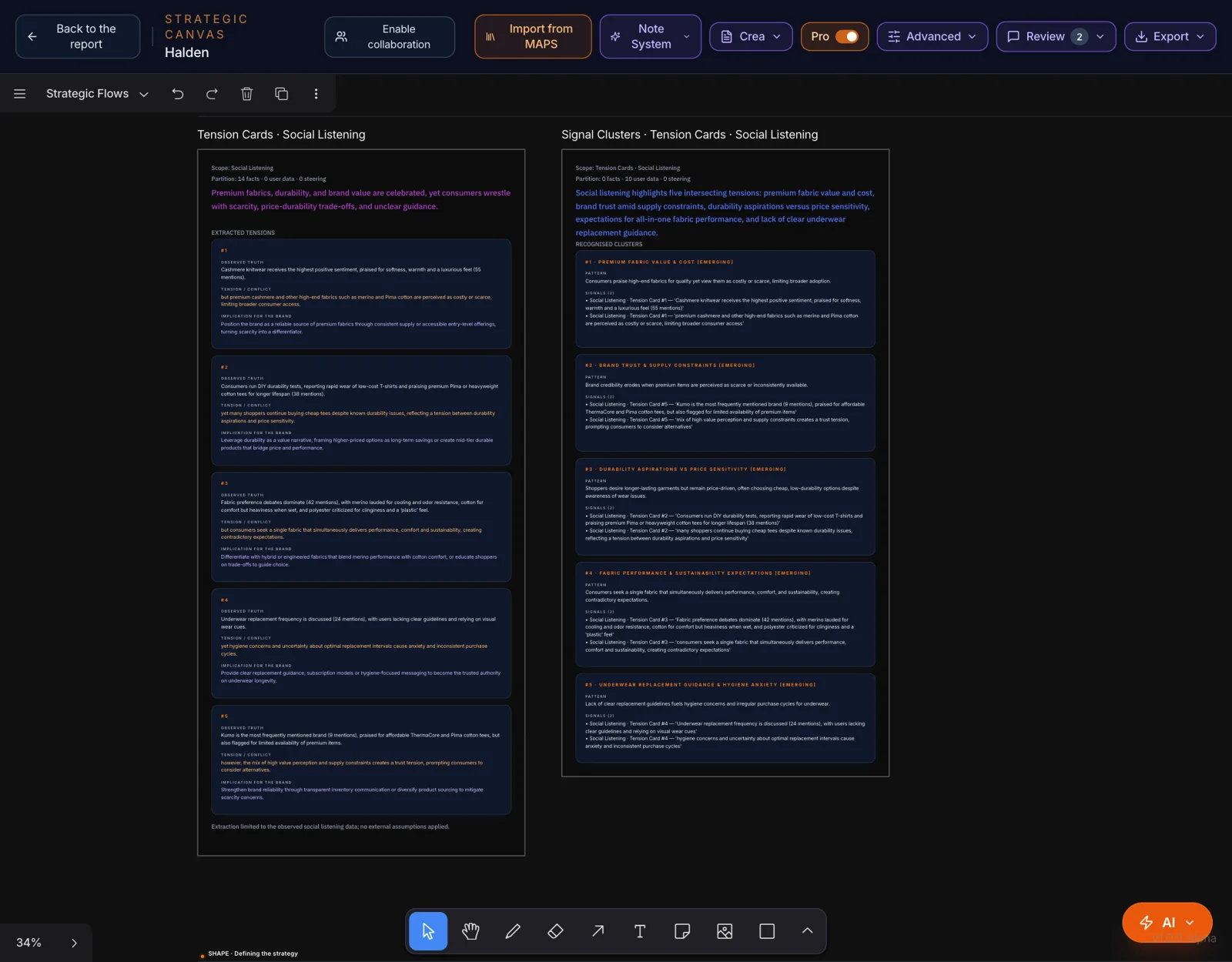1232x962 pixels.
Task: Open the Export dropdown menu
Action: 1170,36
